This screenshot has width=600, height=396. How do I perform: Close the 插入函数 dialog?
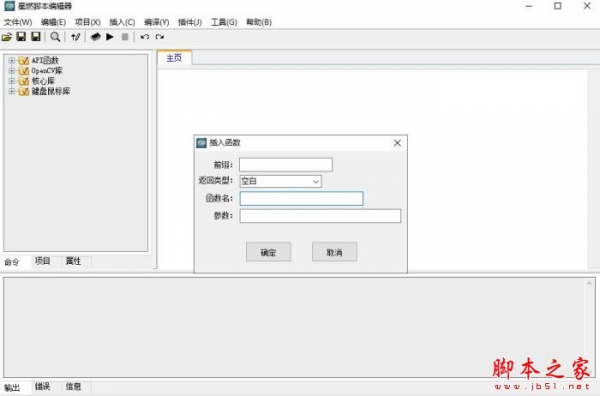(397, 143)
